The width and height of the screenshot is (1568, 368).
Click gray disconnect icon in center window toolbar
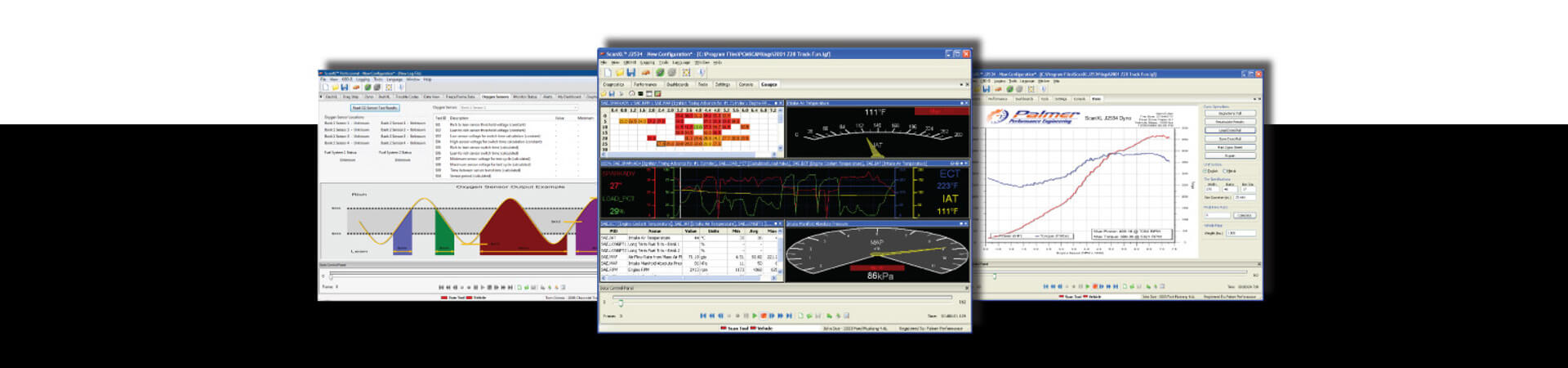(x=672, y=73)
